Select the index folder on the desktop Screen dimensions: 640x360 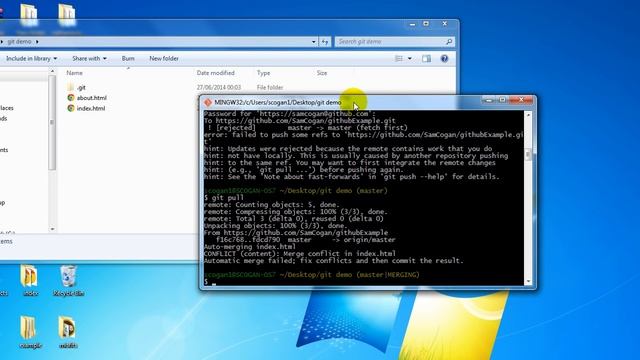[30, 281]
